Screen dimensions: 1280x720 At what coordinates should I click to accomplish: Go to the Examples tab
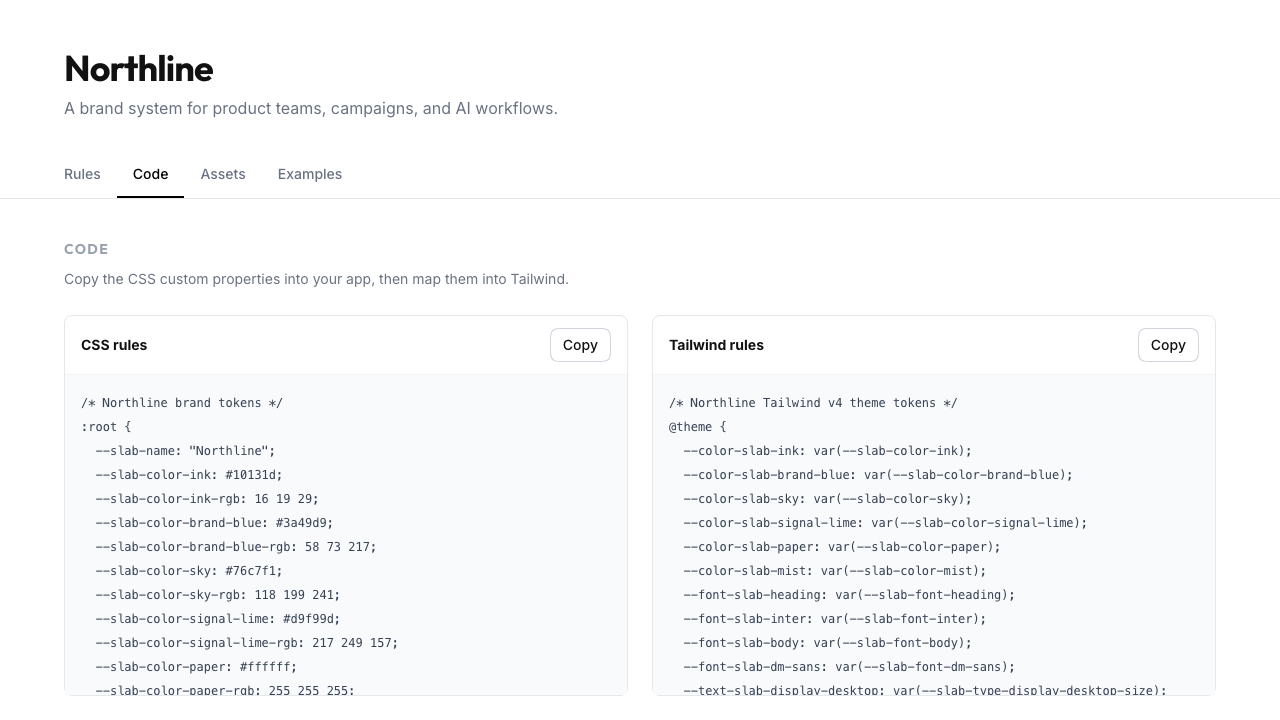click(310, 174)
